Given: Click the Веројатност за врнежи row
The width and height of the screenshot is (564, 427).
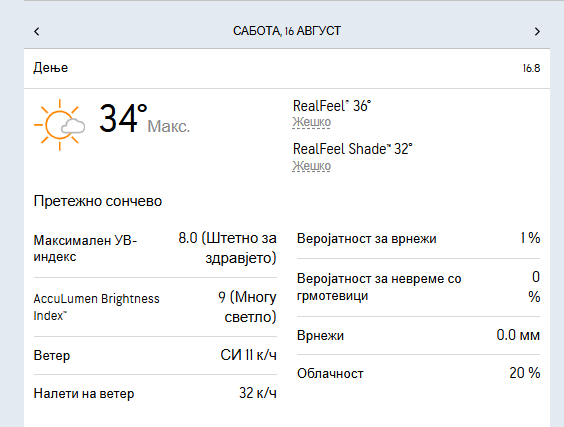Looking at the screenshot, I should coord(418,238).
